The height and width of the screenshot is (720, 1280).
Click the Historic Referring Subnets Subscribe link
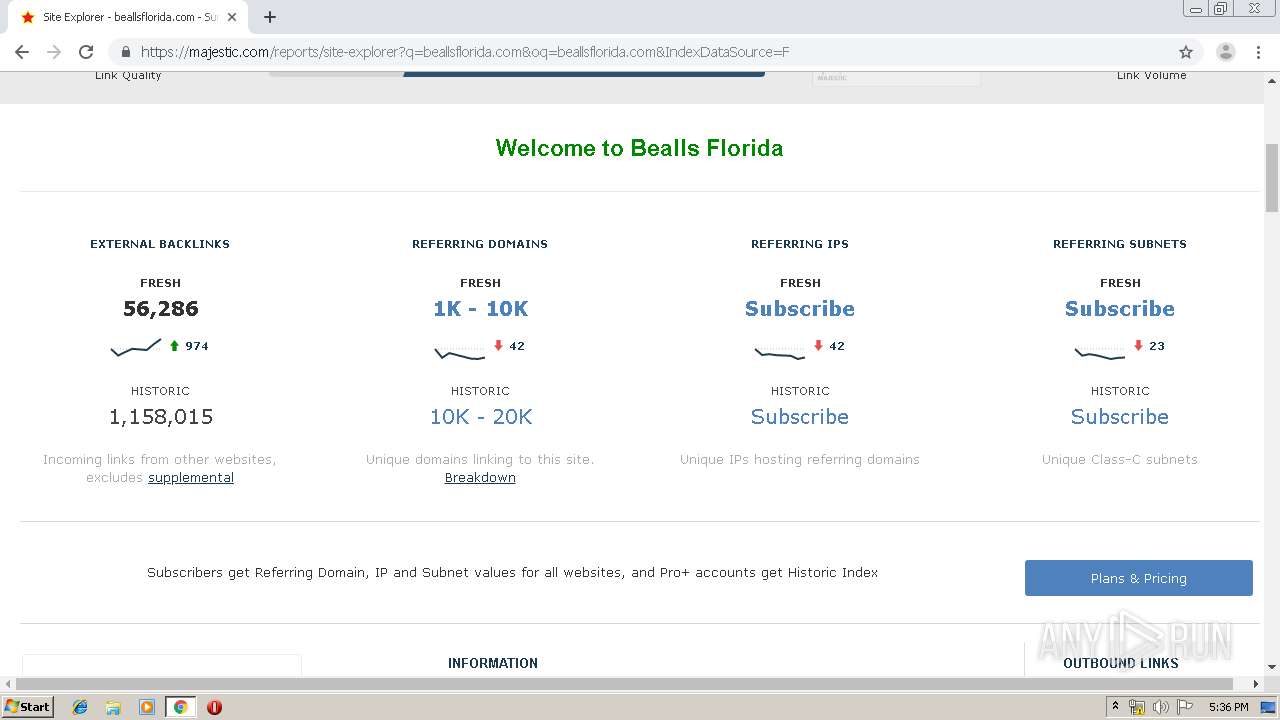(x=1120, y=417)
